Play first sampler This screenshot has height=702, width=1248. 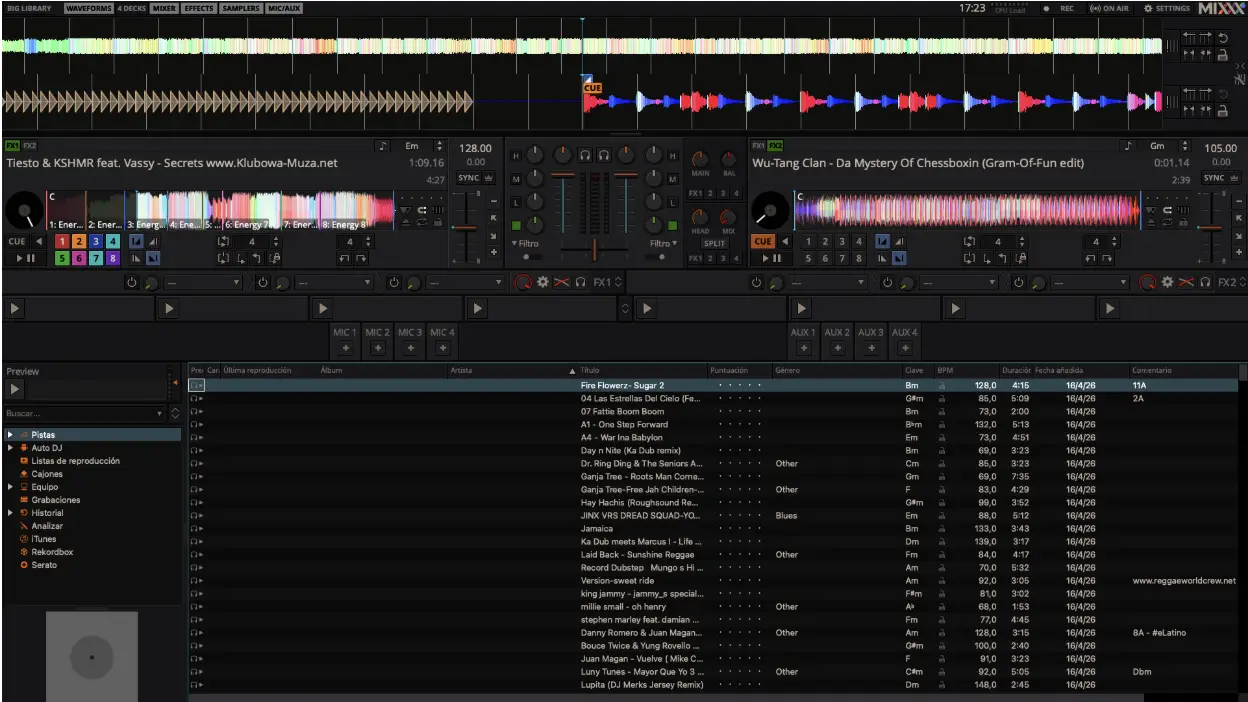pos(14,309)
